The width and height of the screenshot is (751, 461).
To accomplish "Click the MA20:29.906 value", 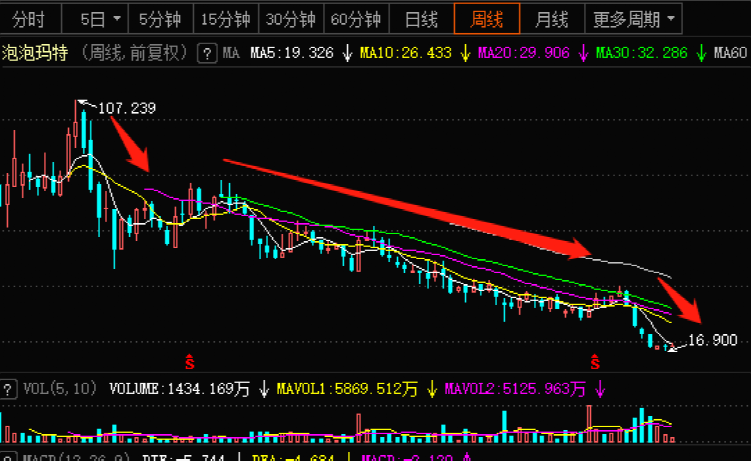I will coord(523,53).
